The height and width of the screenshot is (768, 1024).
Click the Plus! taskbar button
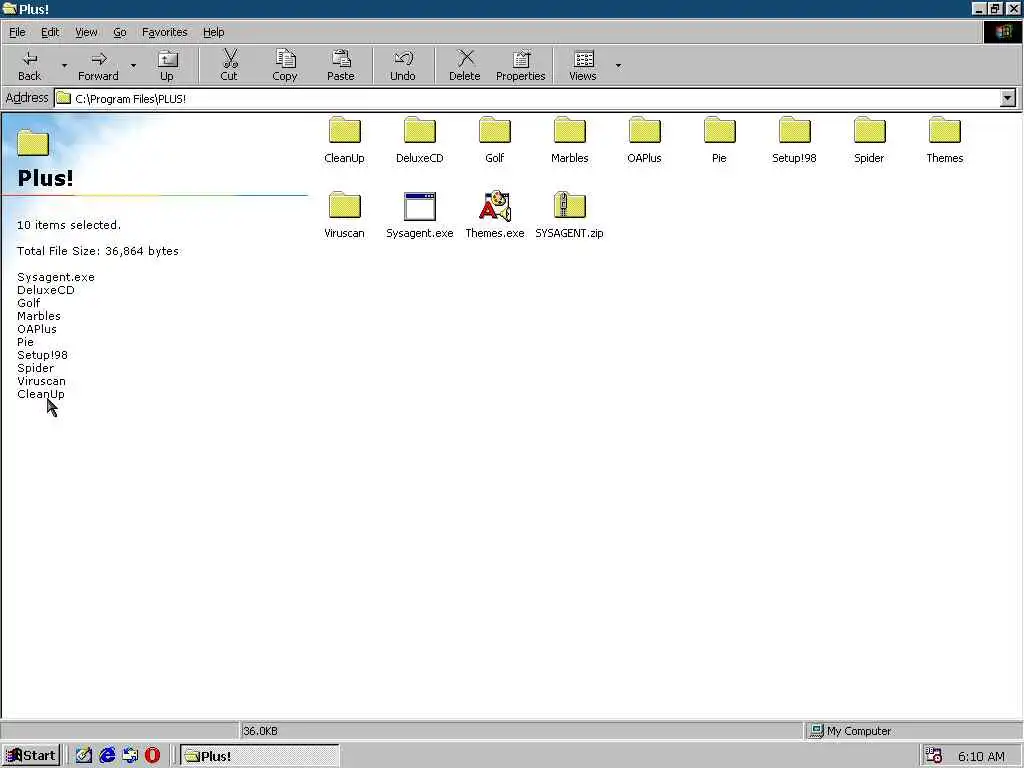(259, 756)
